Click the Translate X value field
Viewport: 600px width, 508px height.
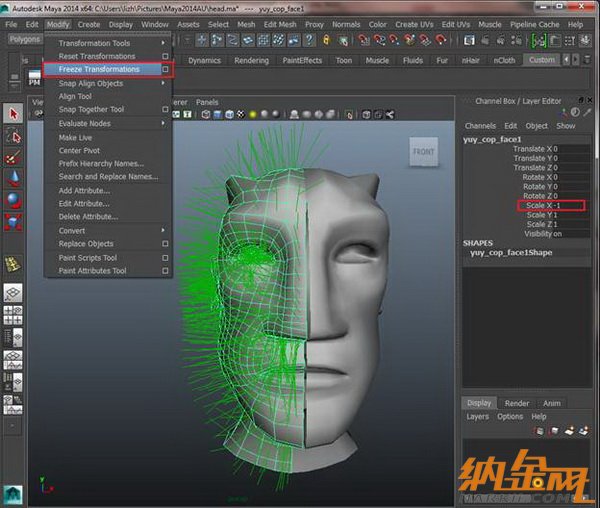[571, 149]
